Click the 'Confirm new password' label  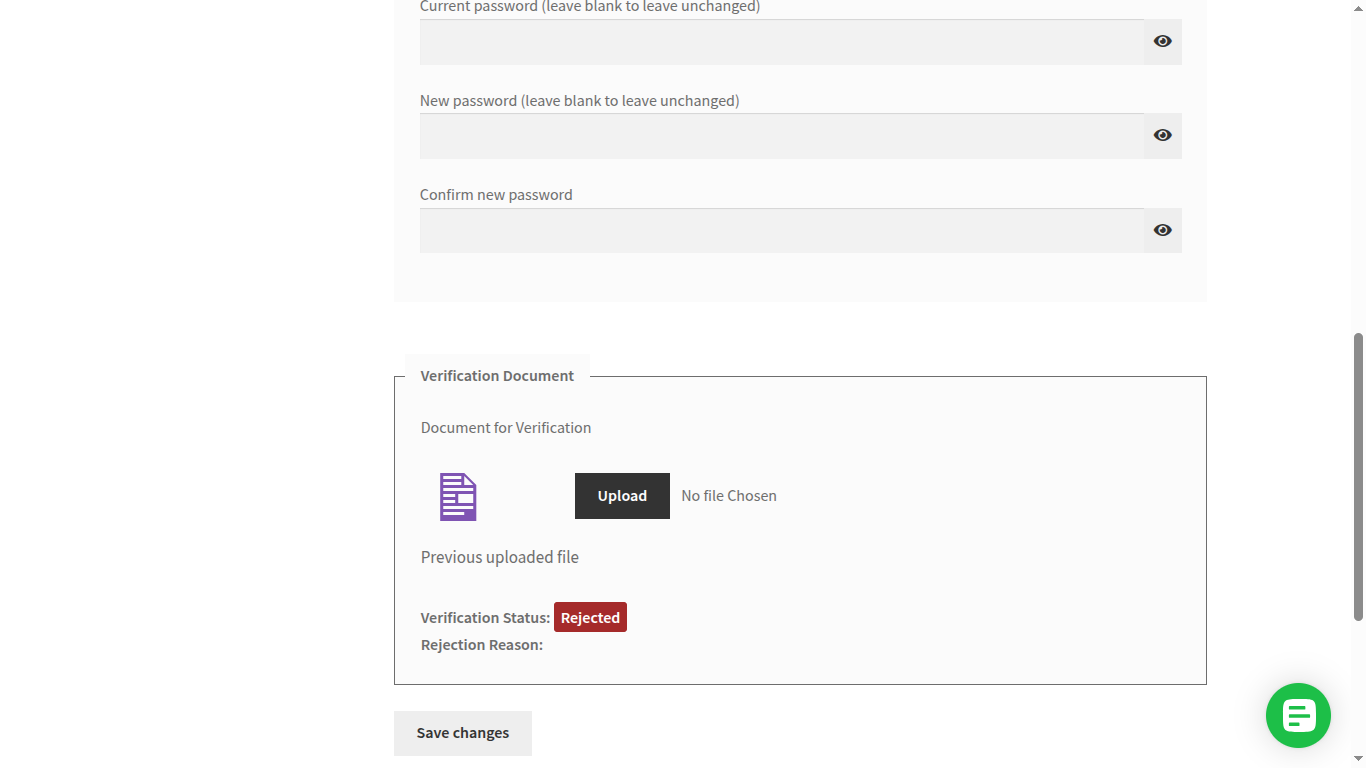click(x=496, y=195)
